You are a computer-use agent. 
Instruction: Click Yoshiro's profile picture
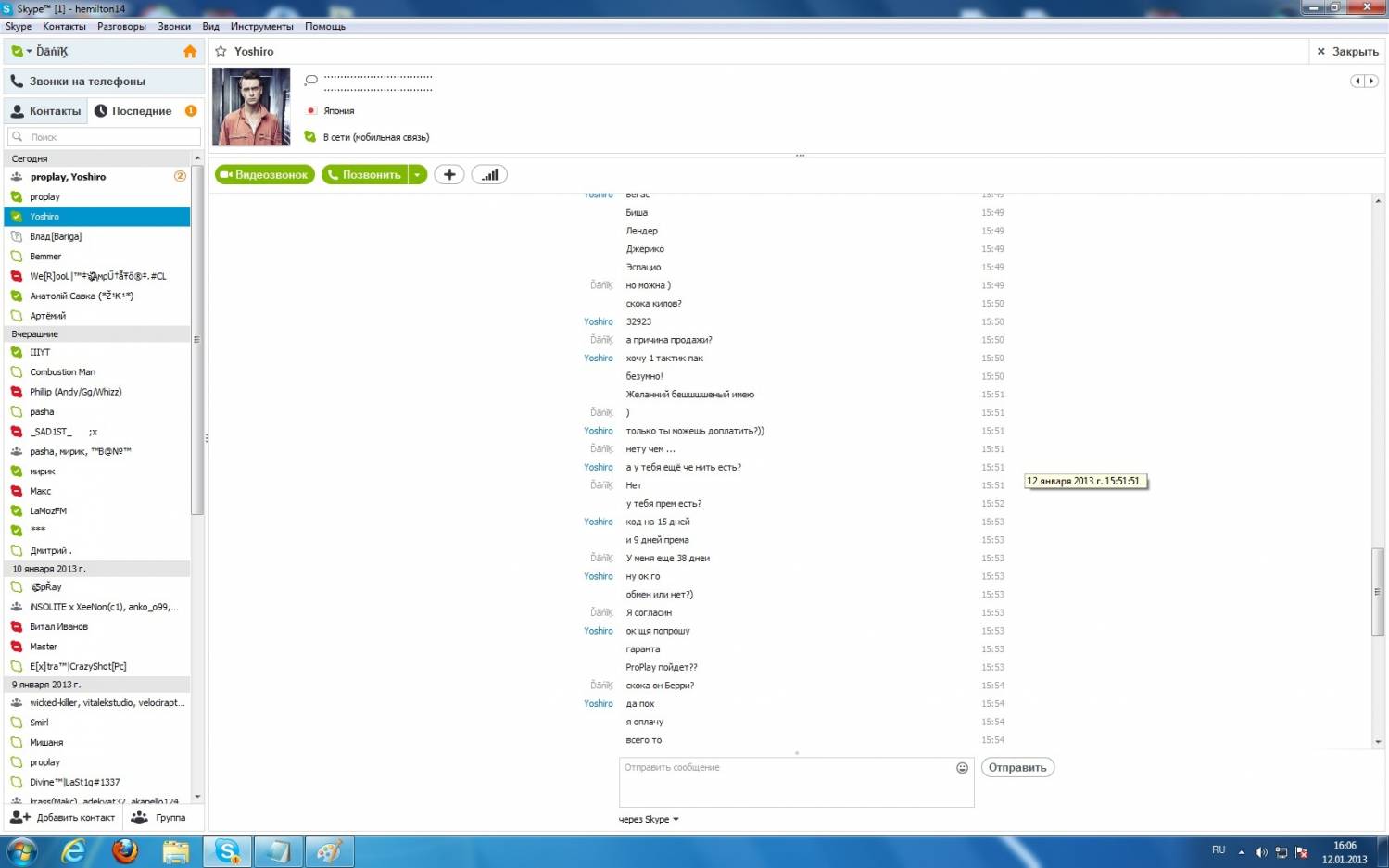pos(251,107)
